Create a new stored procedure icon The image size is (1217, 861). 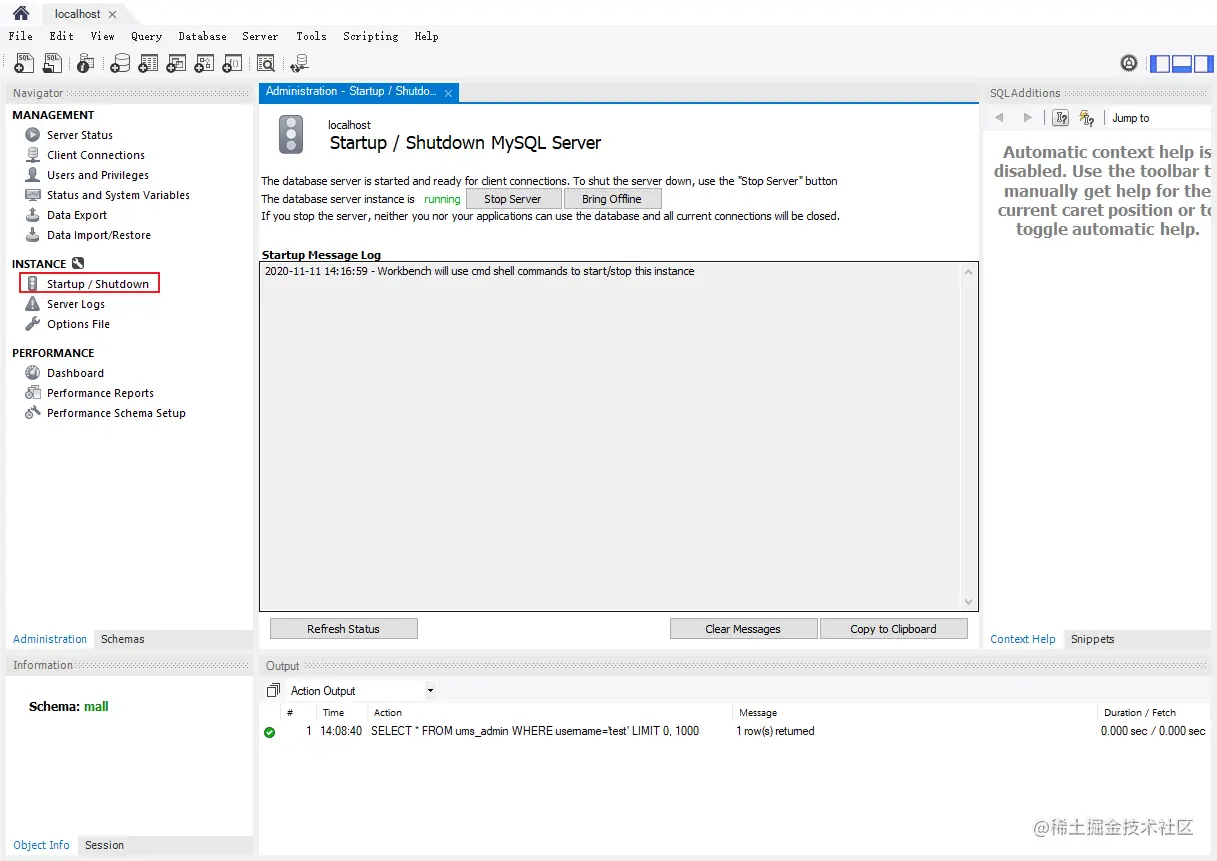pos(204,63)
